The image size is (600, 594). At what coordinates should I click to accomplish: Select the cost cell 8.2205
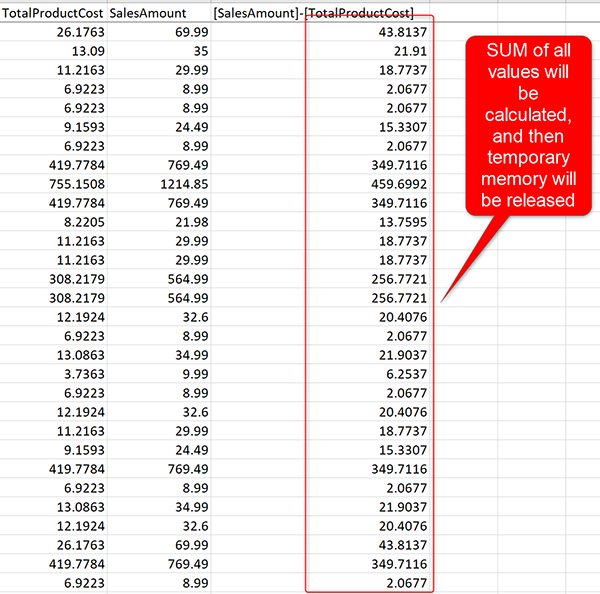53,222
